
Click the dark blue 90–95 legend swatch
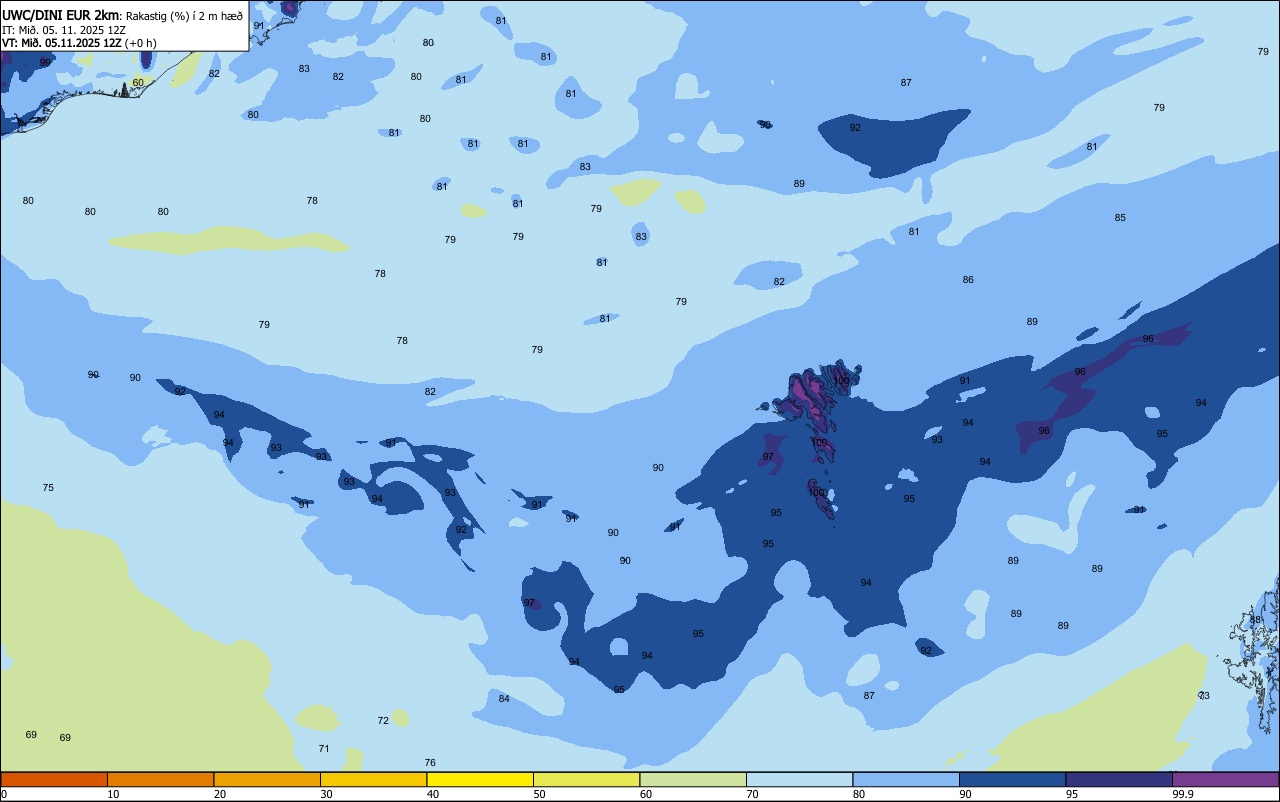point(1012,779)
